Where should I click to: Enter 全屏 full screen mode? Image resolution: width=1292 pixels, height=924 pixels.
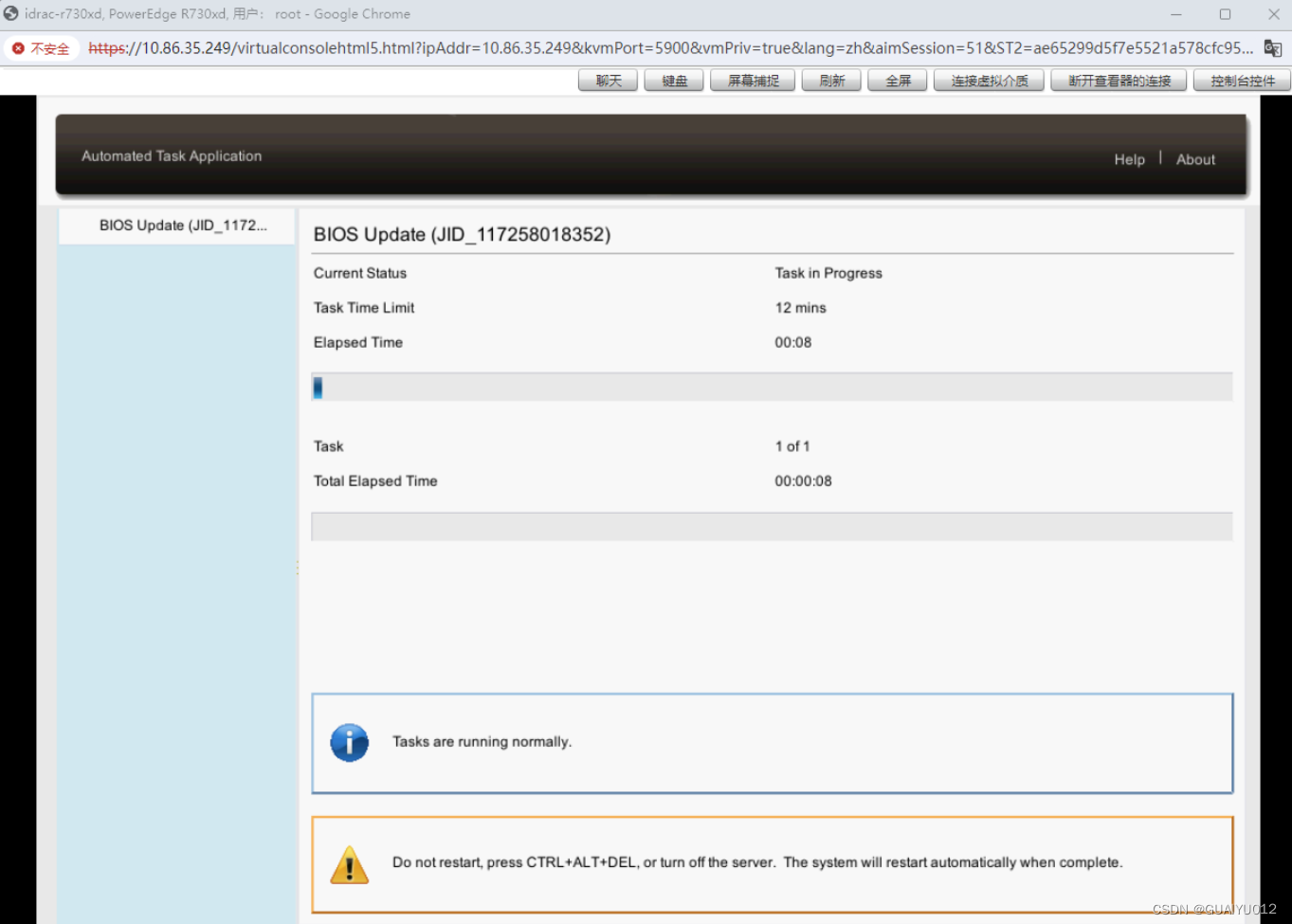(x=898, y=81)
